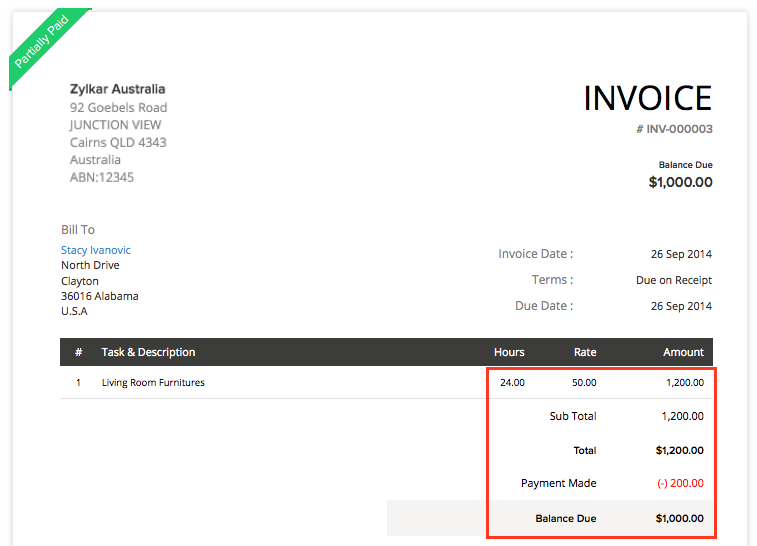
Task: Select the ABN:12345 text
Action: tap(101, 177)
